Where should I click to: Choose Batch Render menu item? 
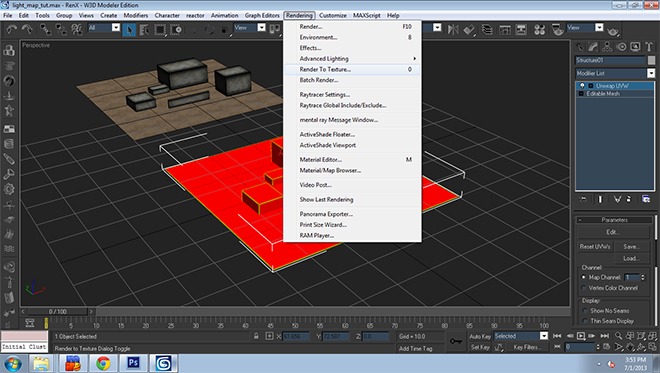coord(352,80)
